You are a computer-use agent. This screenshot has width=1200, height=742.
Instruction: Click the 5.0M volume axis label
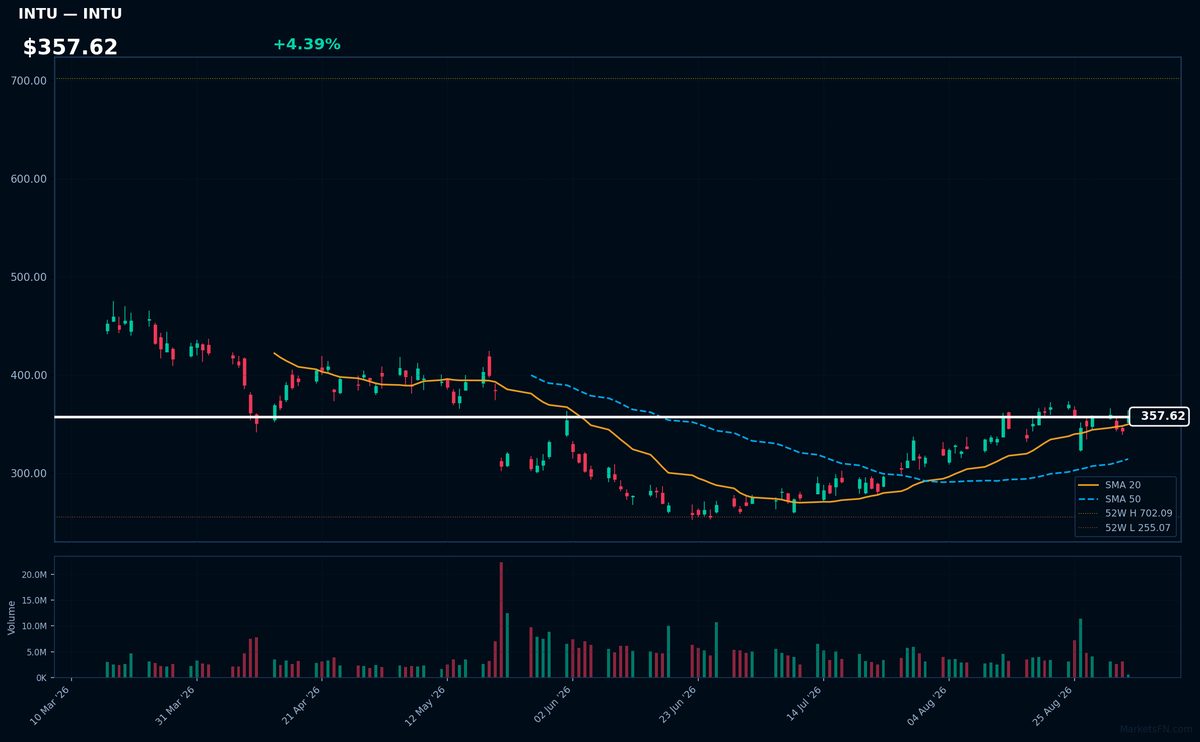click(35, 652)
